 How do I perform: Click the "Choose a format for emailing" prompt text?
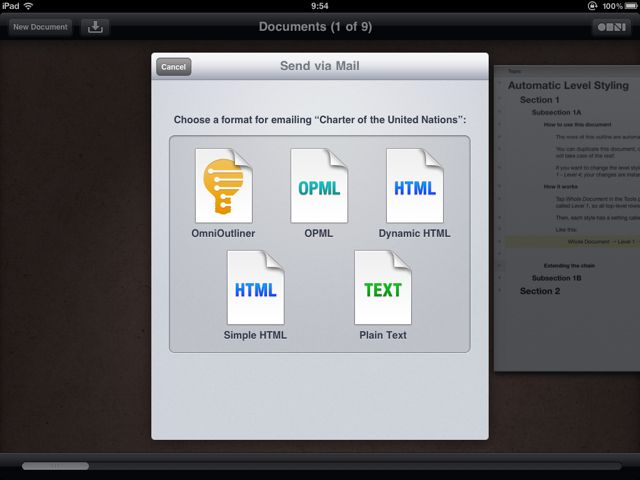320,120
